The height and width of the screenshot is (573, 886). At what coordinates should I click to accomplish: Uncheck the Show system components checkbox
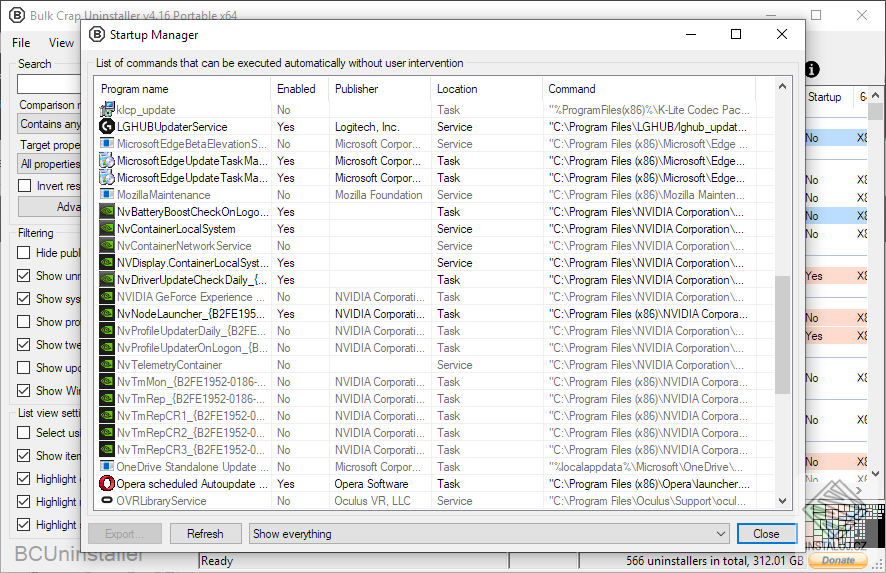[24, 298]
